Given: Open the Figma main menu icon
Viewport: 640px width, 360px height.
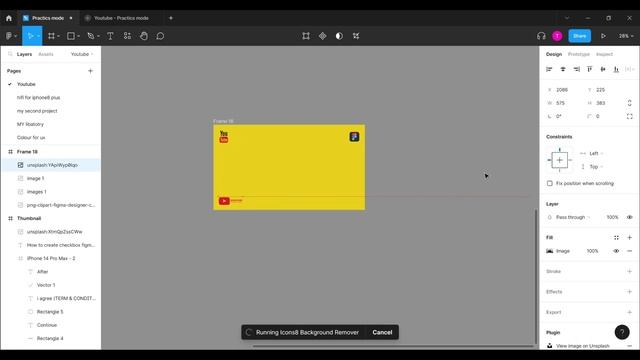Looking at the screenshot, I should coord(9,36).
